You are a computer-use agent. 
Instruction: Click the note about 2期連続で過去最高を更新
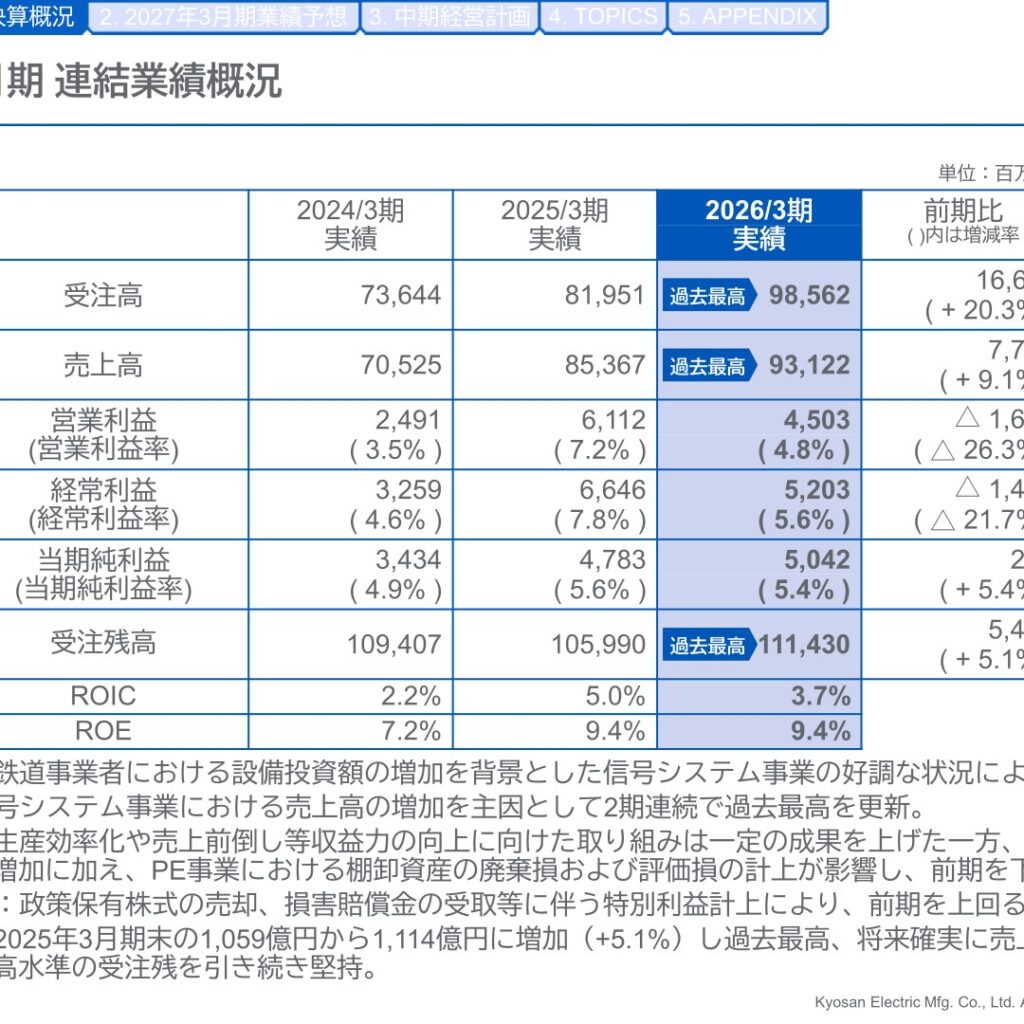click(462, 808)
